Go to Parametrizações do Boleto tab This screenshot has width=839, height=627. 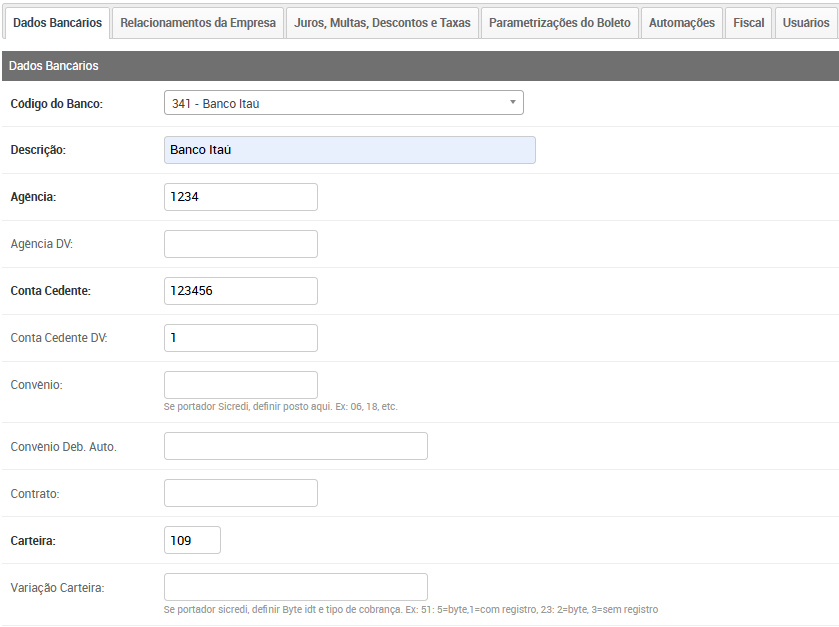(559, 22)
